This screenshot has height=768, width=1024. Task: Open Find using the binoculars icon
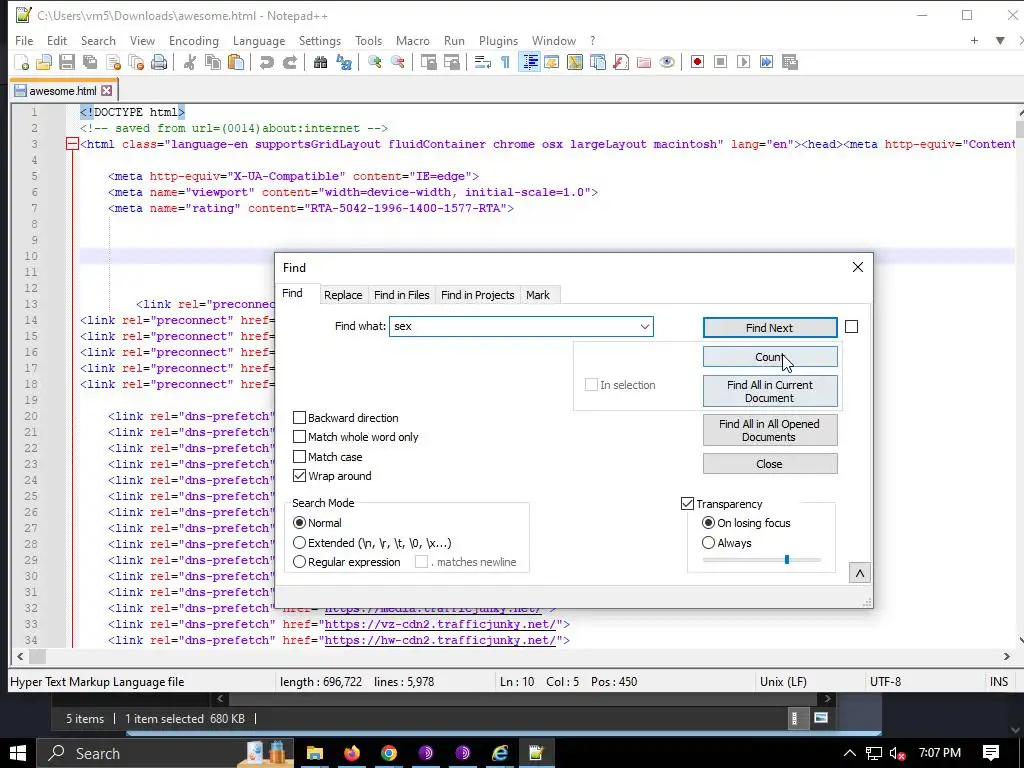320,62
